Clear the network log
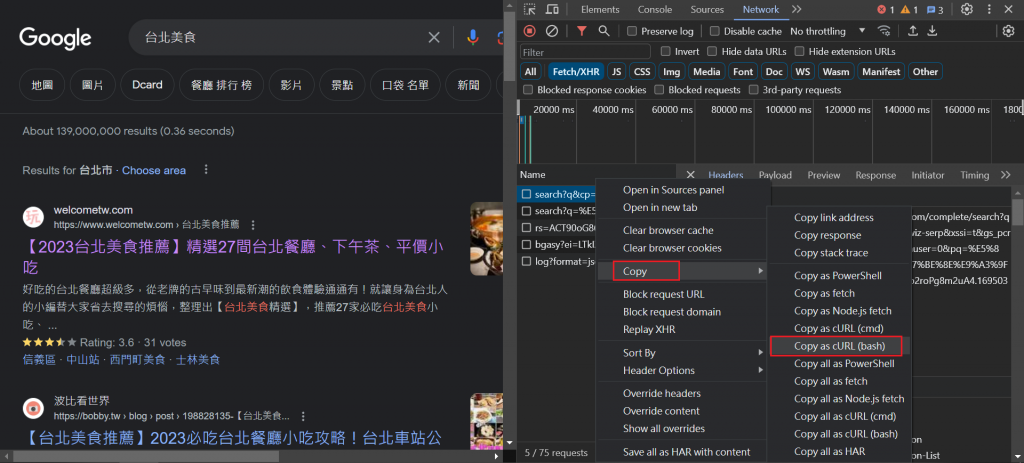1024x463 pixels. pos(552,31)
